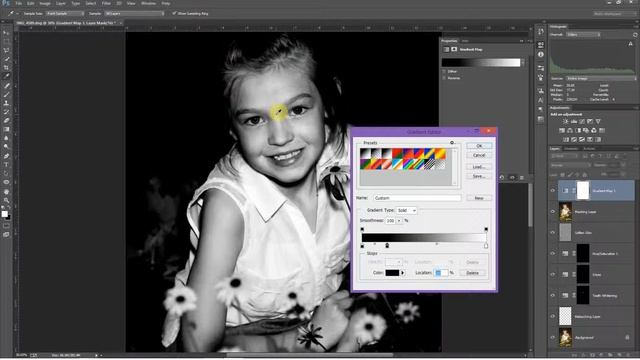Hide the Retouching Layer

point(553,316)
